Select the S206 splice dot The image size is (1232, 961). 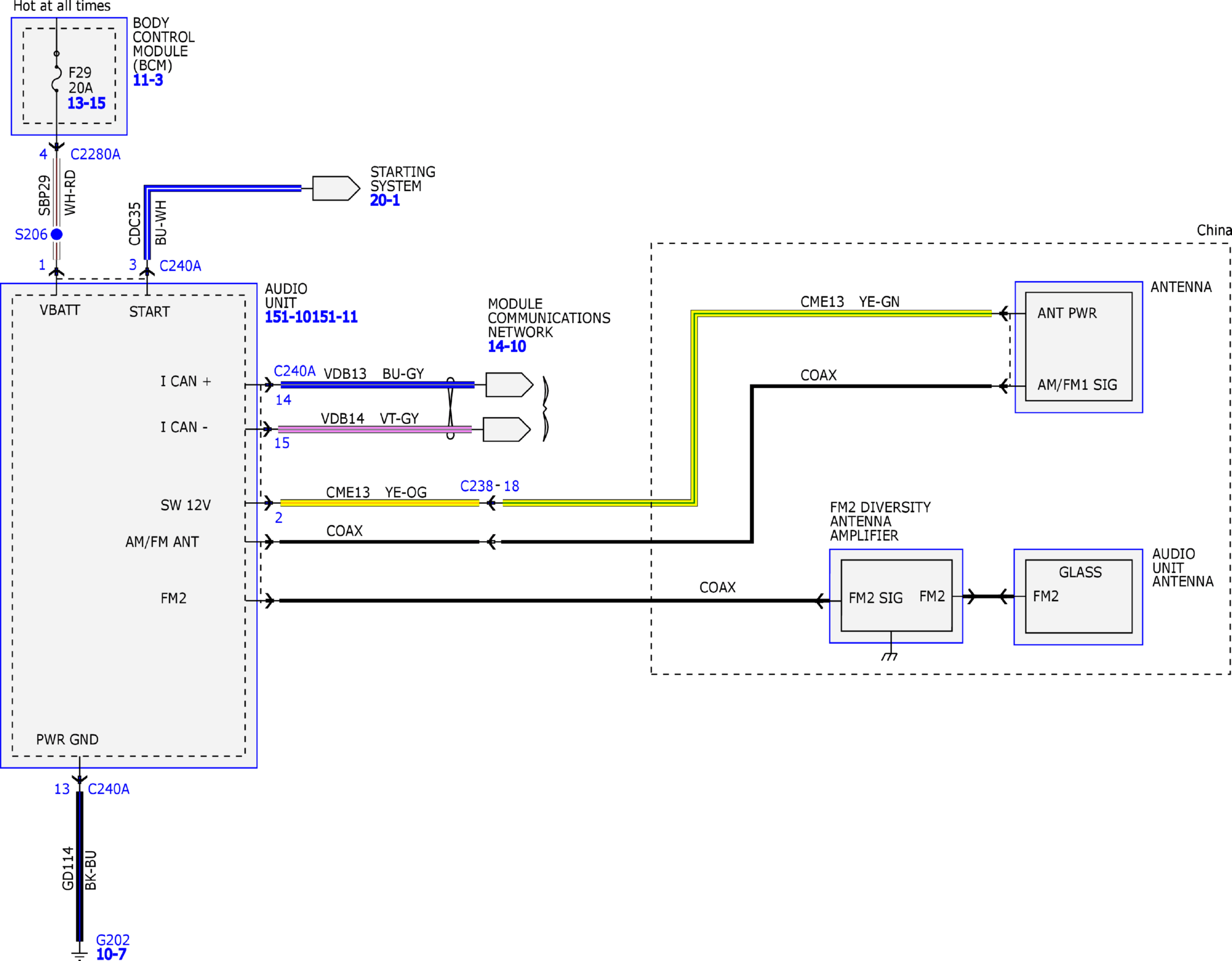pos(57,234)
